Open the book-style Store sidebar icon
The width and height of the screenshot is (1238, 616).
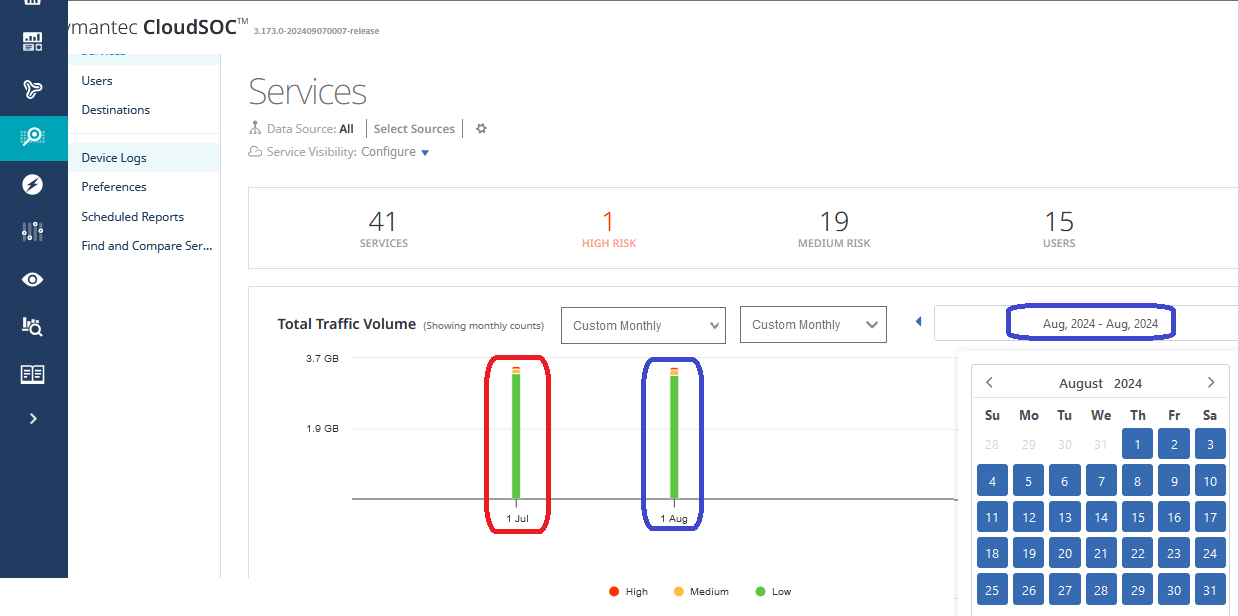pos(33,374)
